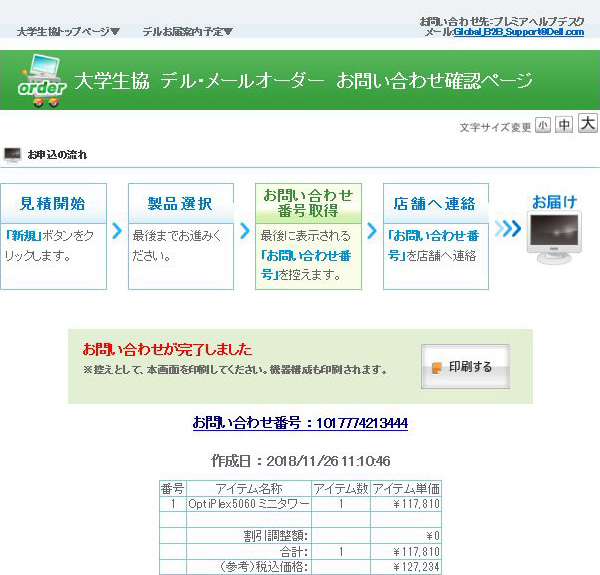Click the アイテム単価 column header
600x575 pixels.
coord(406,489)
